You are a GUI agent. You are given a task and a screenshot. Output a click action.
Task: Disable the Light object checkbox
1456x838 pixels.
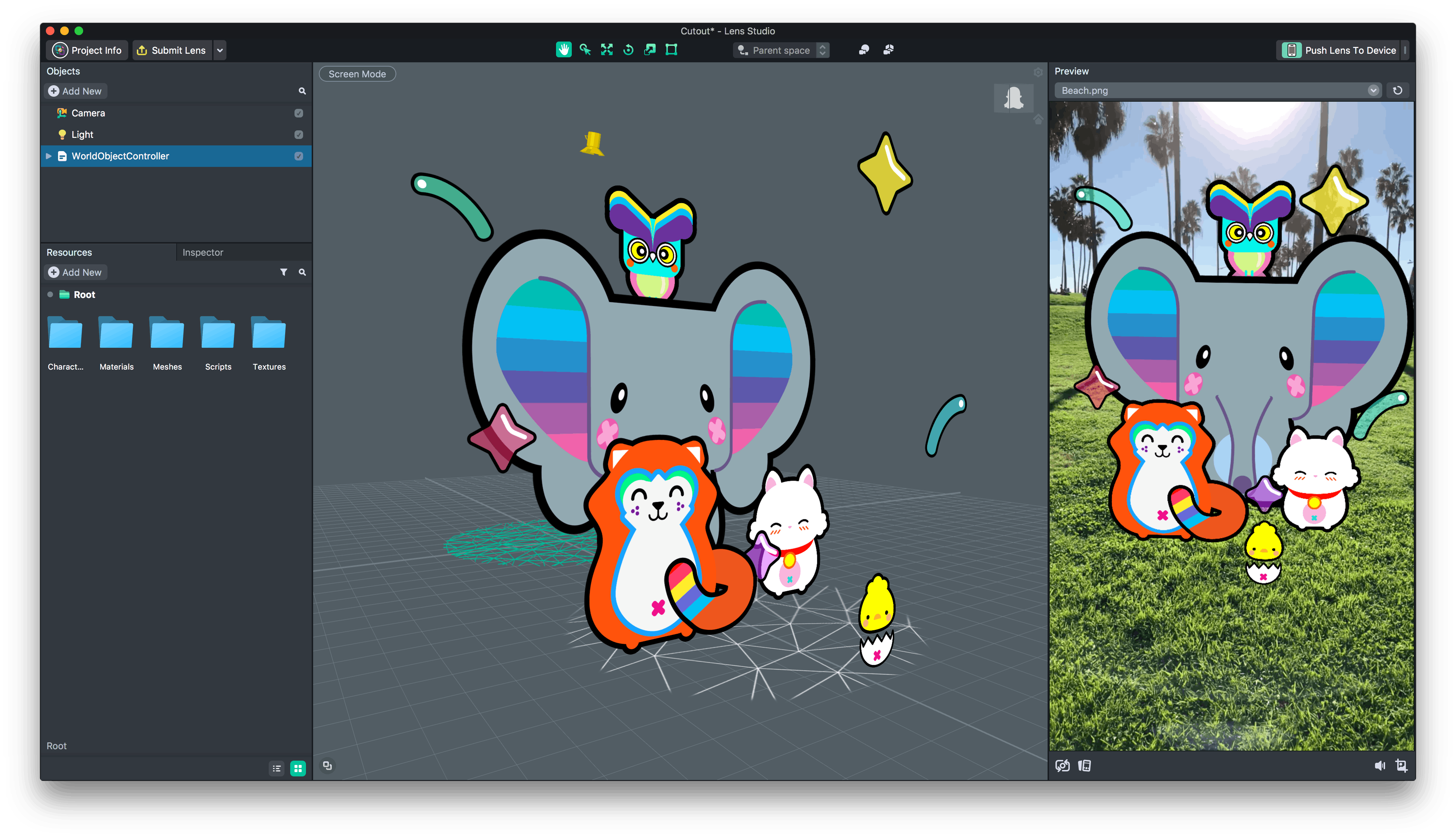tap(298, 134)
